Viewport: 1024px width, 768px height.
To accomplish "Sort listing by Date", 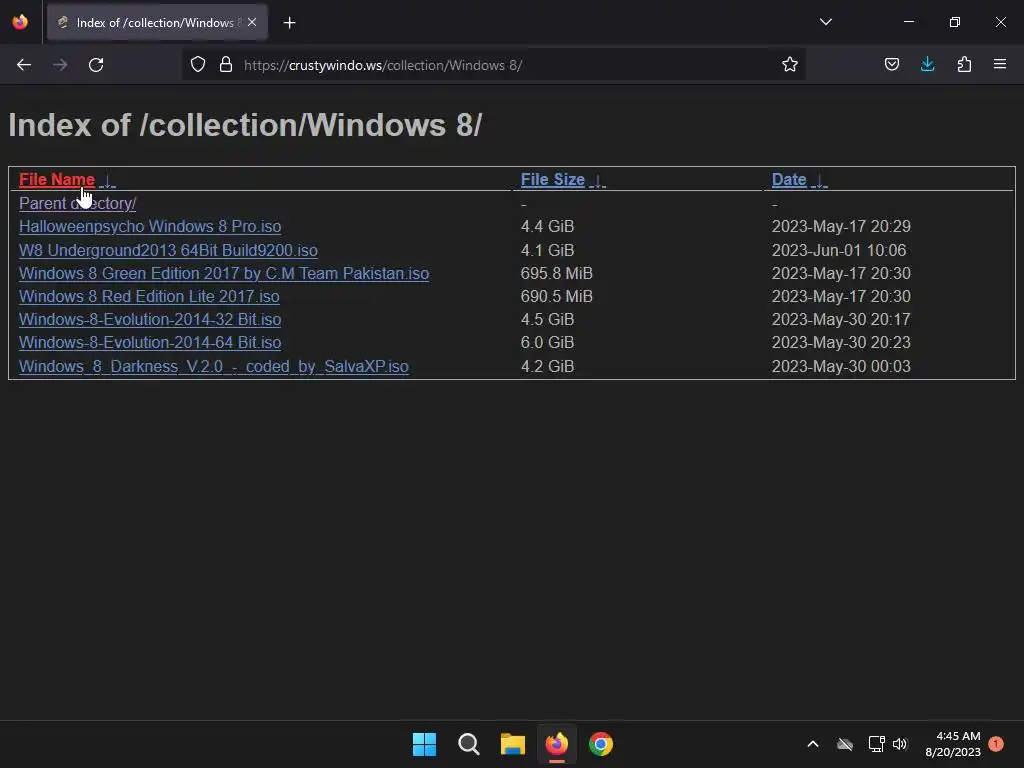I will [x=789, y=179].
